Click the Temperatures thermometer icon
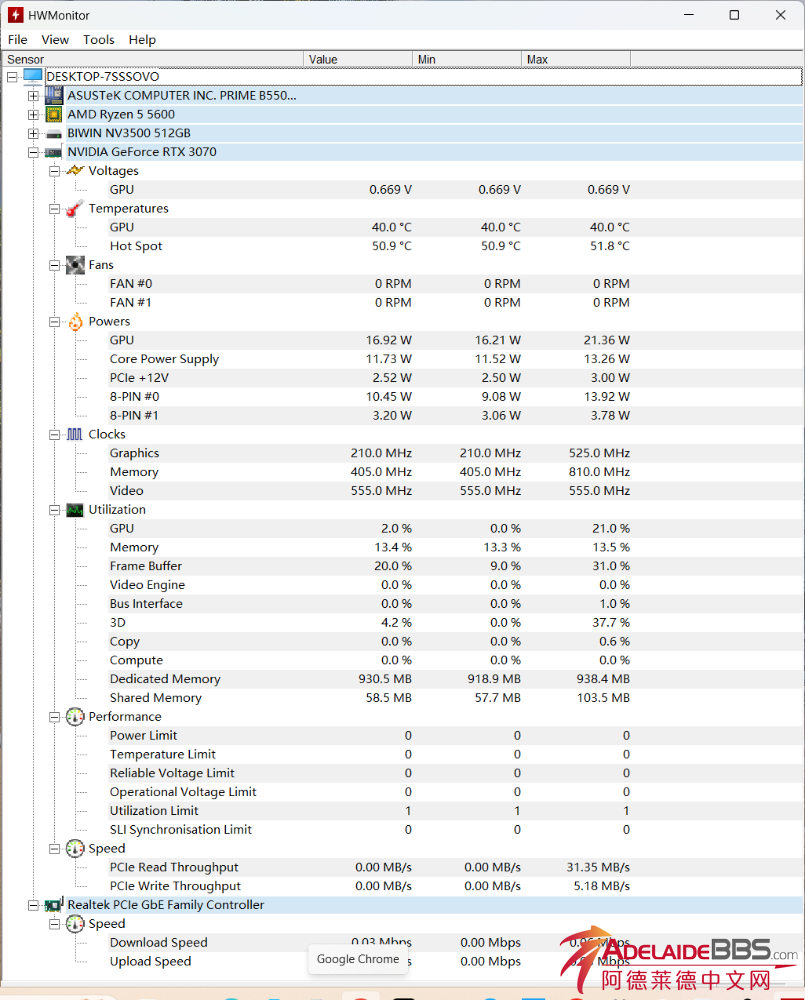Screen dimensions: 805x1000 74,208
